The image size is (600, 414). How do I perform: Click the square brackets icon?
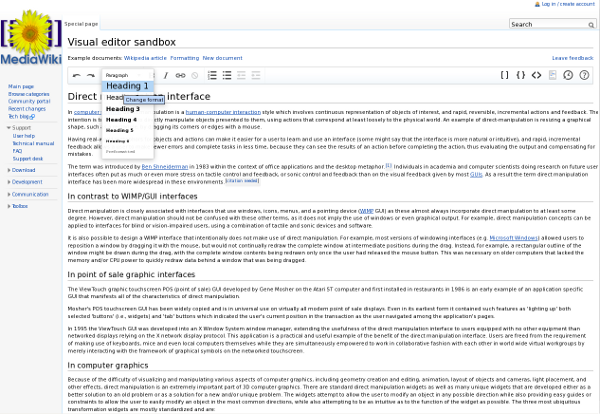pos(505,75)
